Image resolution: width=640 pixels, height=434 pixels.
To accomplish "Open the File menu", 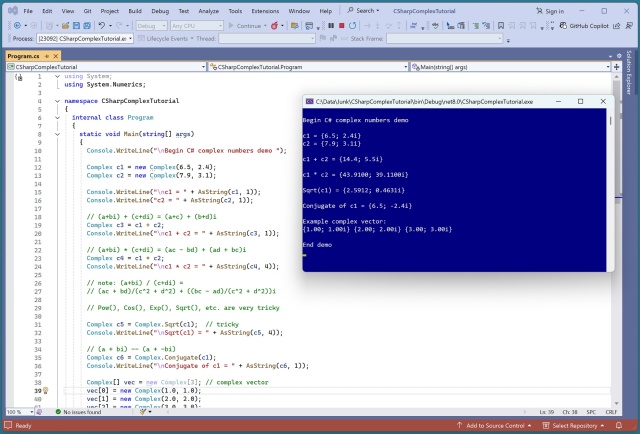I will coord(28,11).
